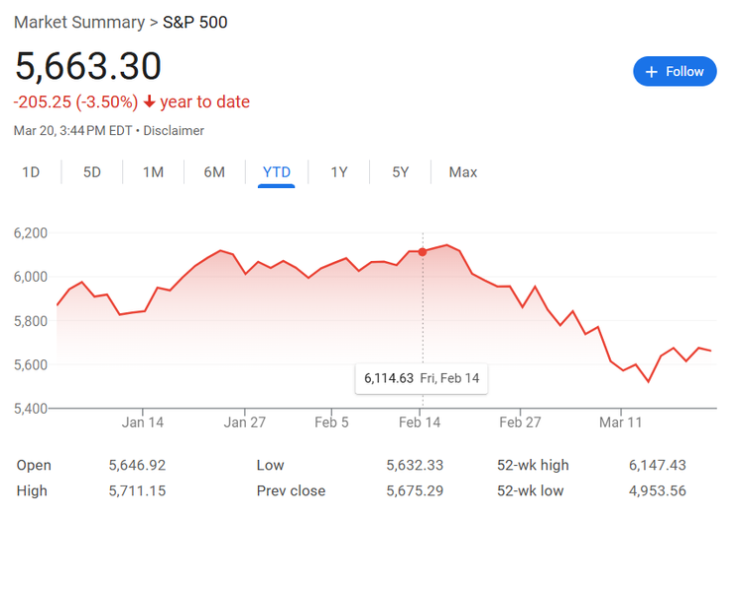Screen dimensions: 737x590
Task: Click the 52-wk high value 6,147.43
Action: 658,465
